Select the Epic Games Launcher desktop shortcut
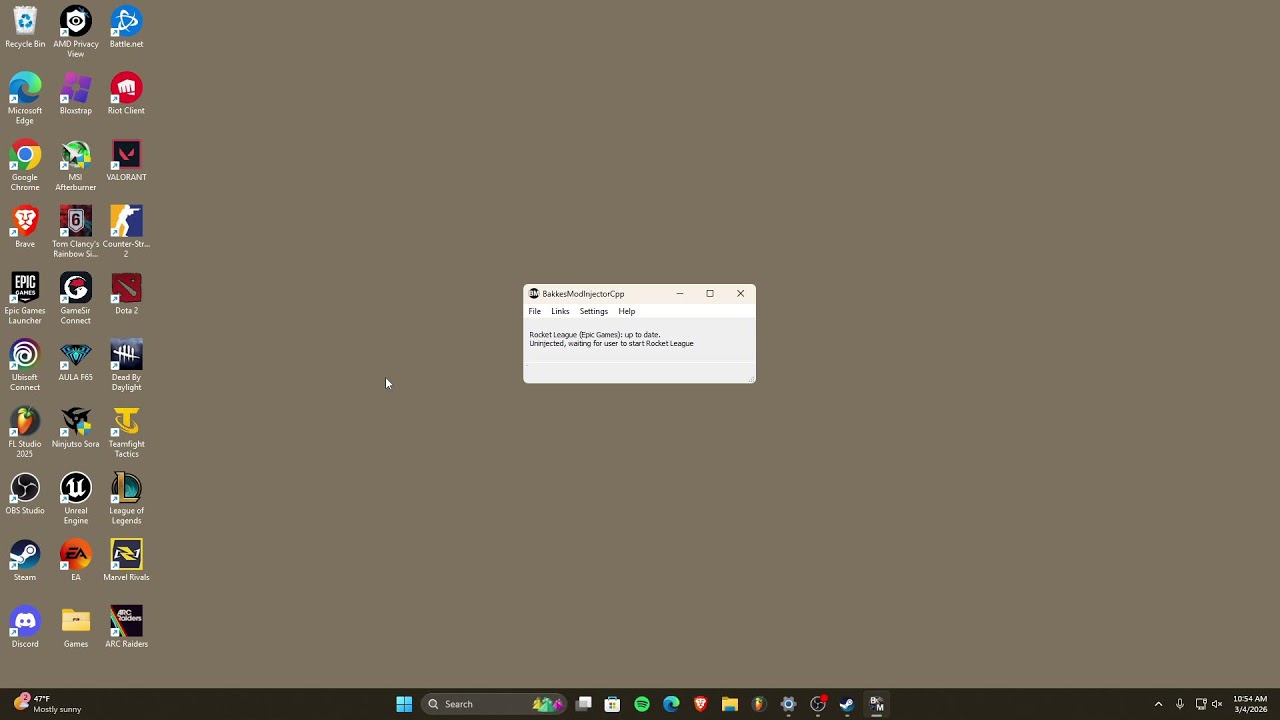The height and width of the screenshot is (720, 1280). point(25,299)
